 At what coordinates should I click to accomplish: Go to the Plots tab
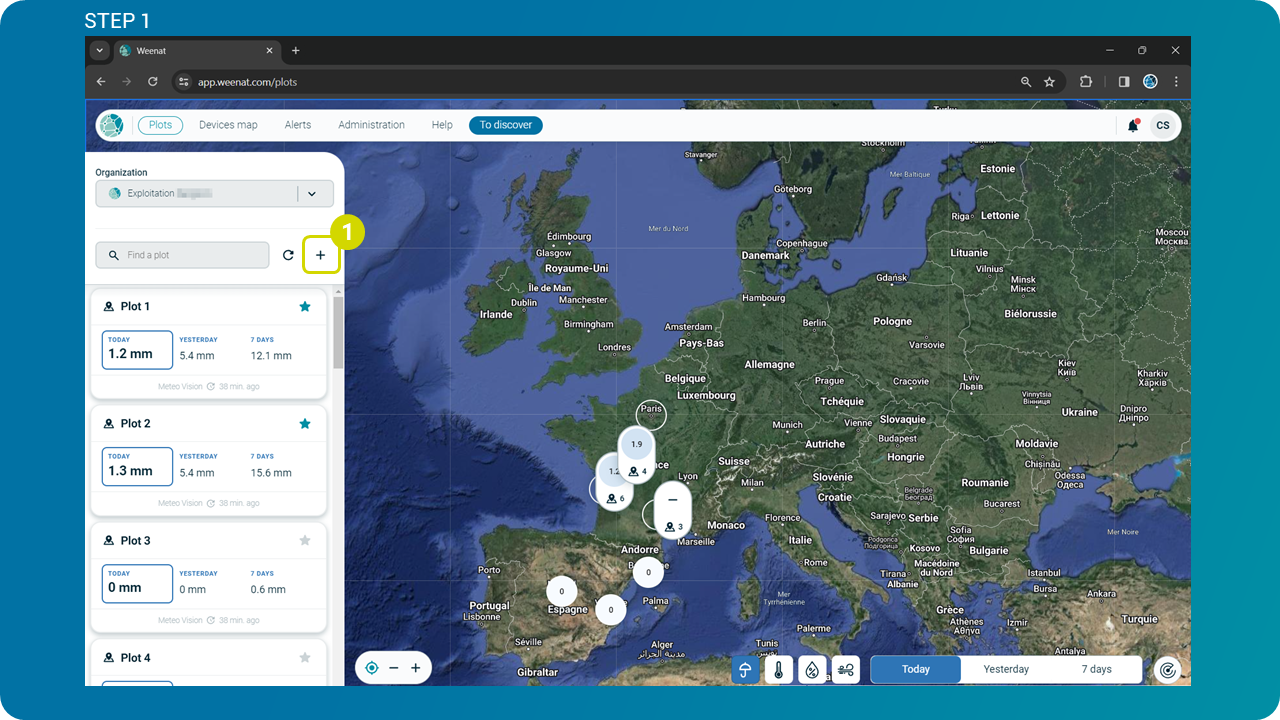pos(160,125)
